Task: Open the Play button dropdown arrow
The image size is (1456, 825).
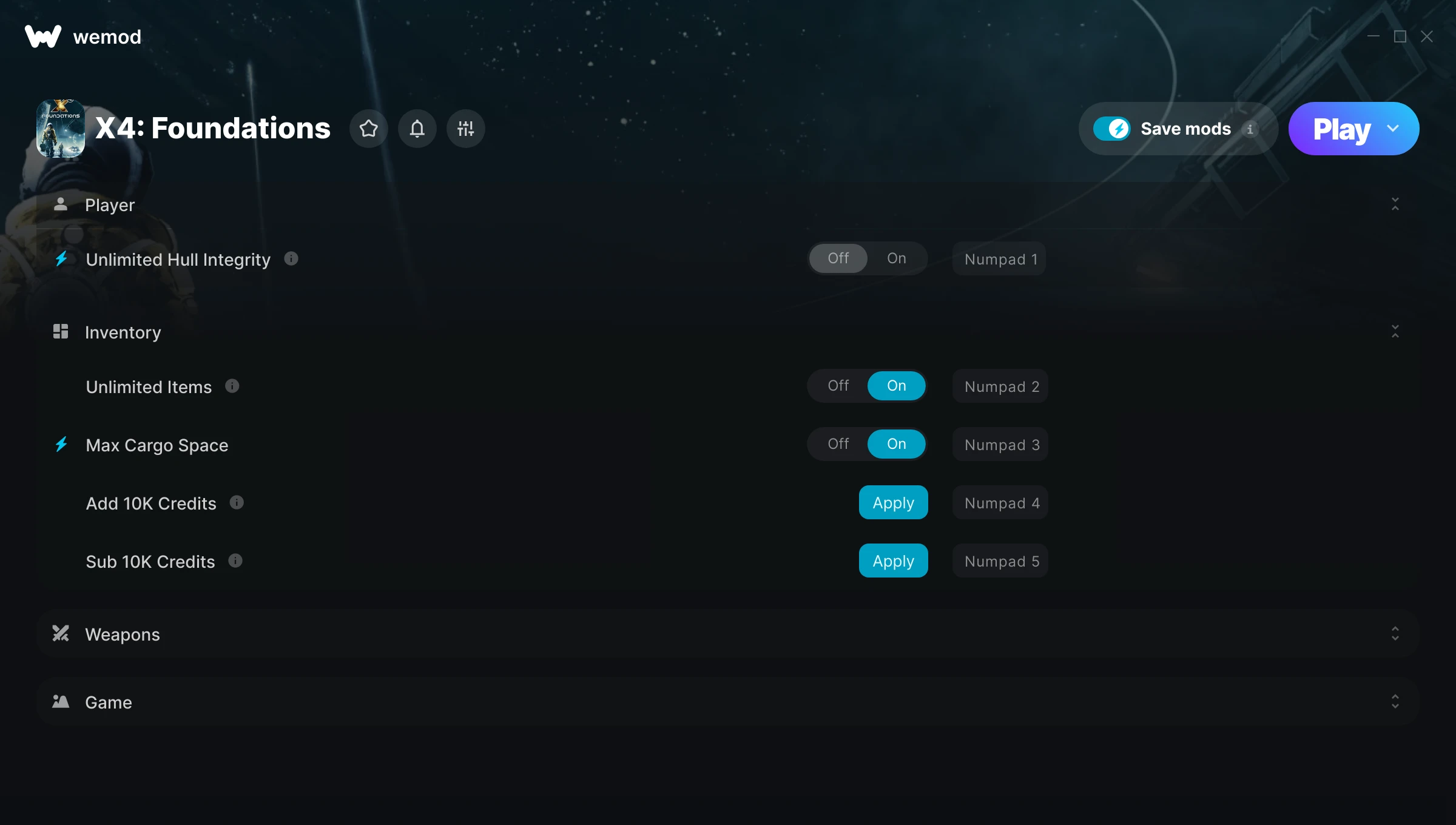Action: tap(1393, 129)
